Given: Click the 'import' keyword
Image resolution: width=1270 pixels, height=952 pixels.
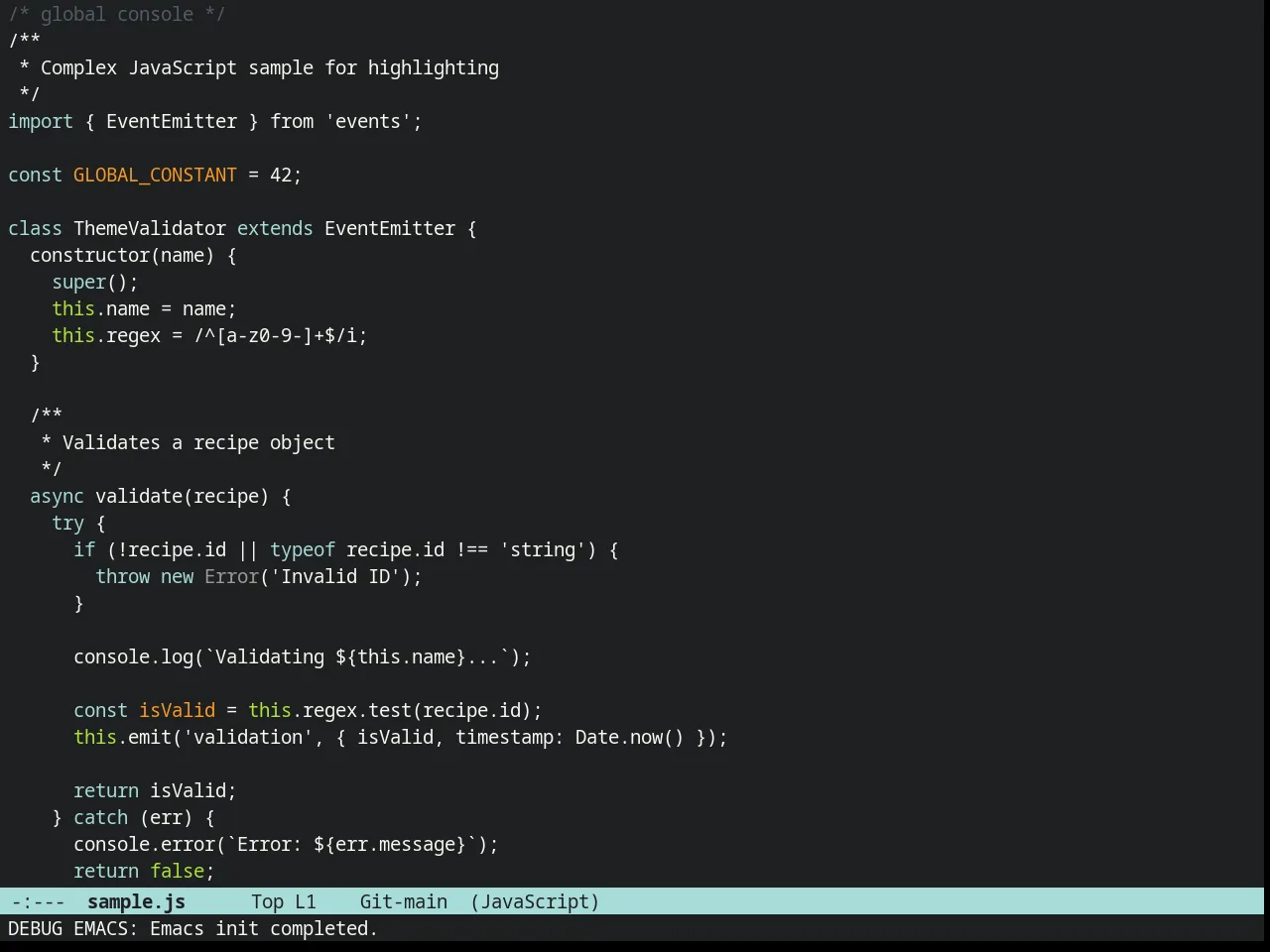Looking at the screenshot, I should click(41, 121).
